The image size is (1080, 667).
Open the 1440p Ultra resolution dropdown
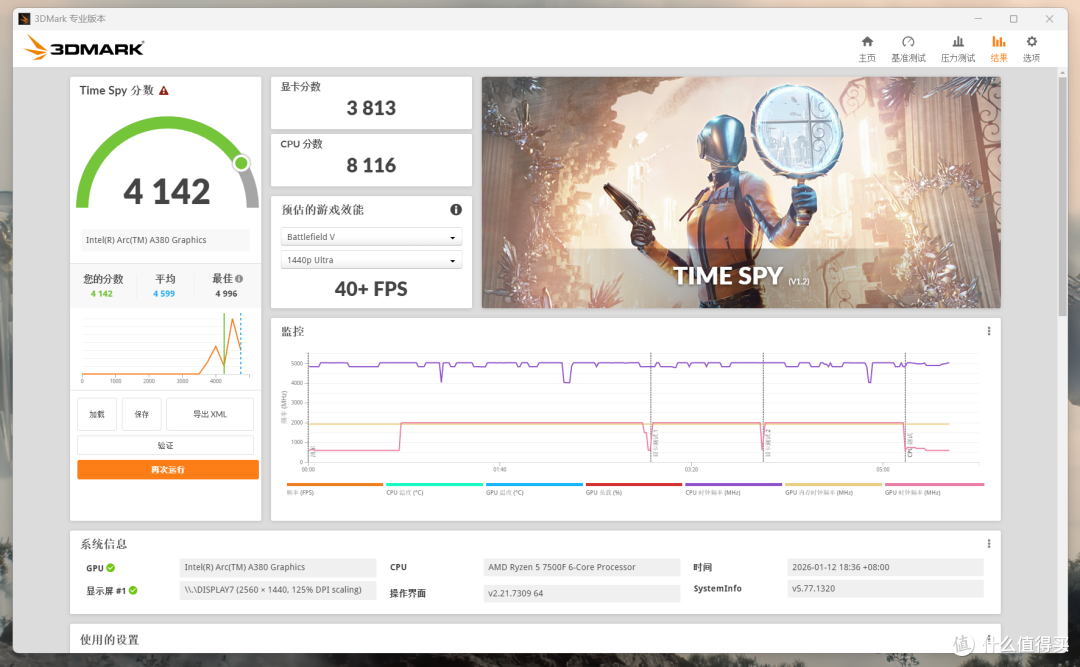(371, 260)
